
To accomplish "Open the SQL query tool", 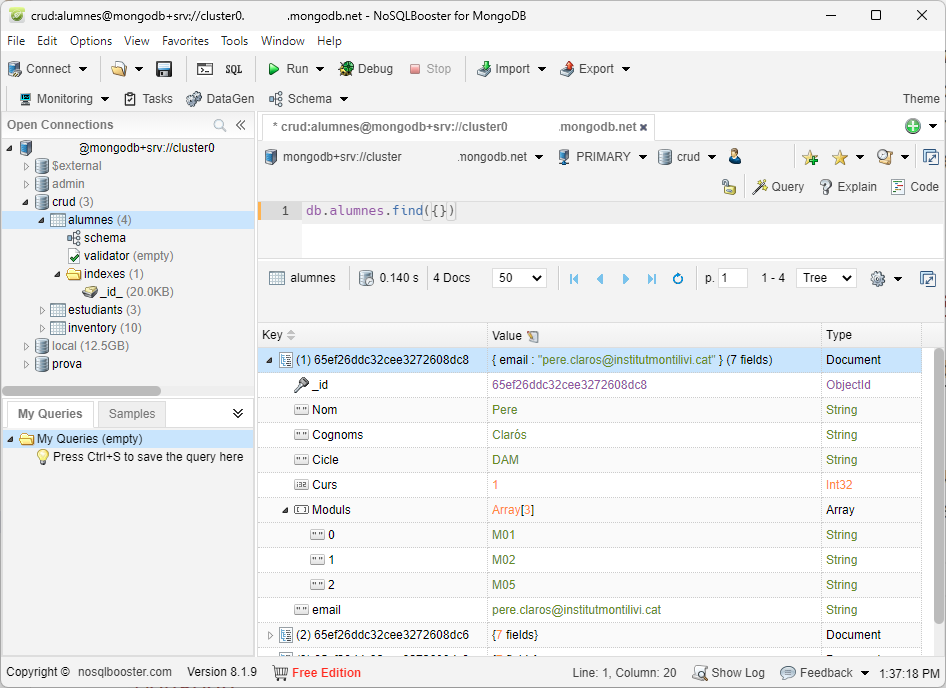I will (x=233, y=69).
